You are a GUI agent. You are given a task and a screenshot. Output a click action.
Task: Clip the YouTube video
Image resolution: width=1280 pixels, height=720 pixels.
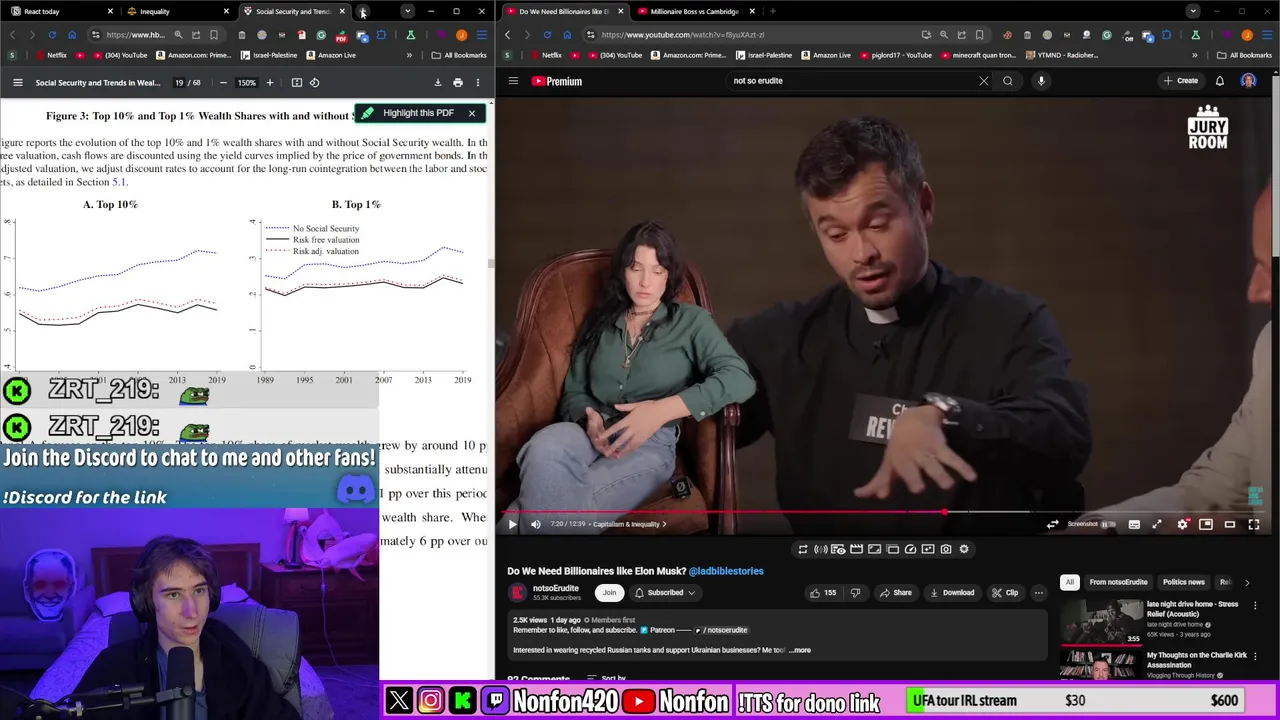pos(1005,592)
